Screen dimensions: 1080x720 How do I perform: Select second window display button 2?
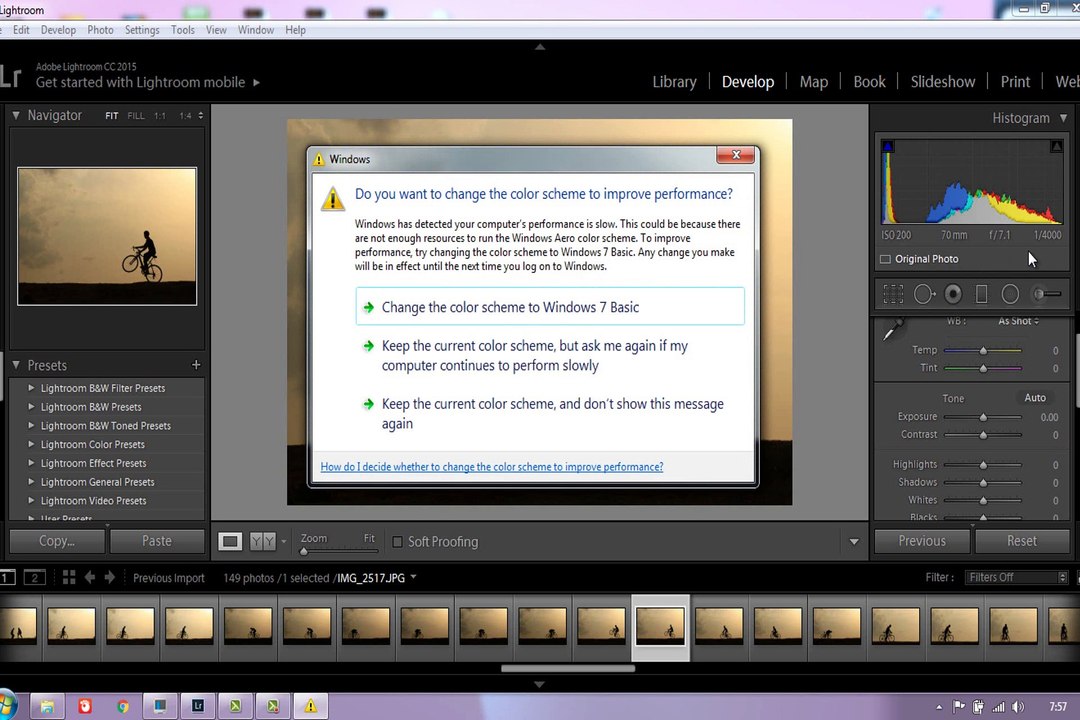coord(34,577)
